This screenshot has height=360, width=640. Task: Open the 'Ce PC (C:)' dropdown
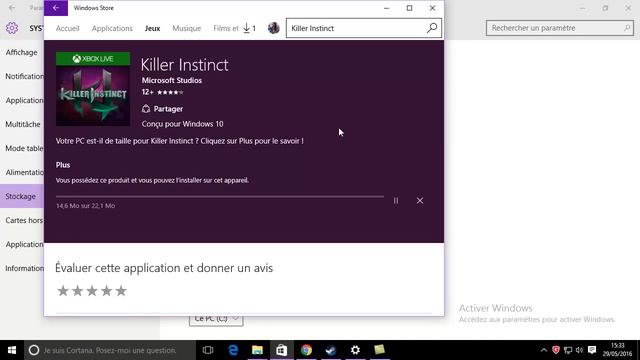coord(216,319)
